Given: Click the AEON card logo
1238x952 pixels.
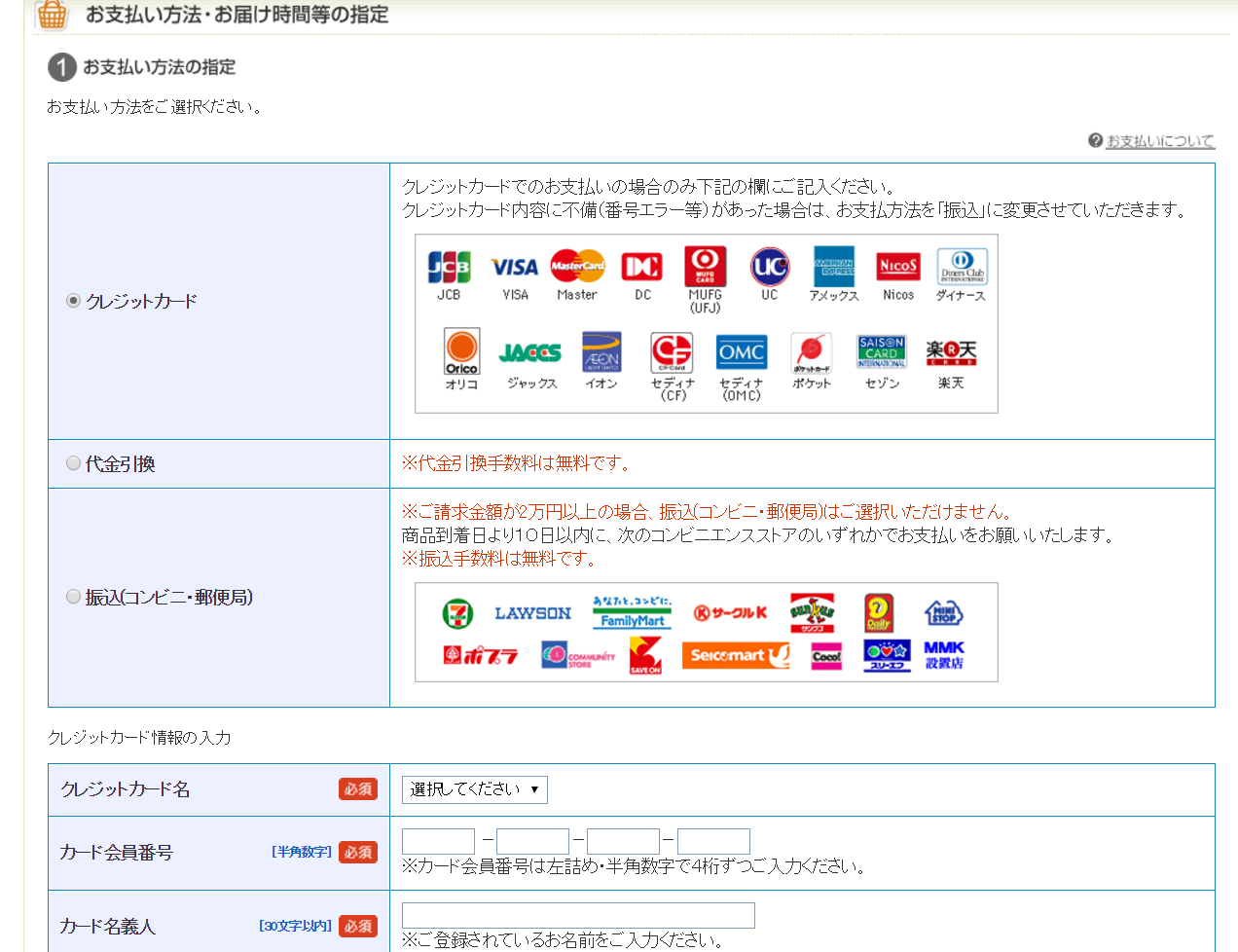Looking at the screenshot, I should 601,352.
